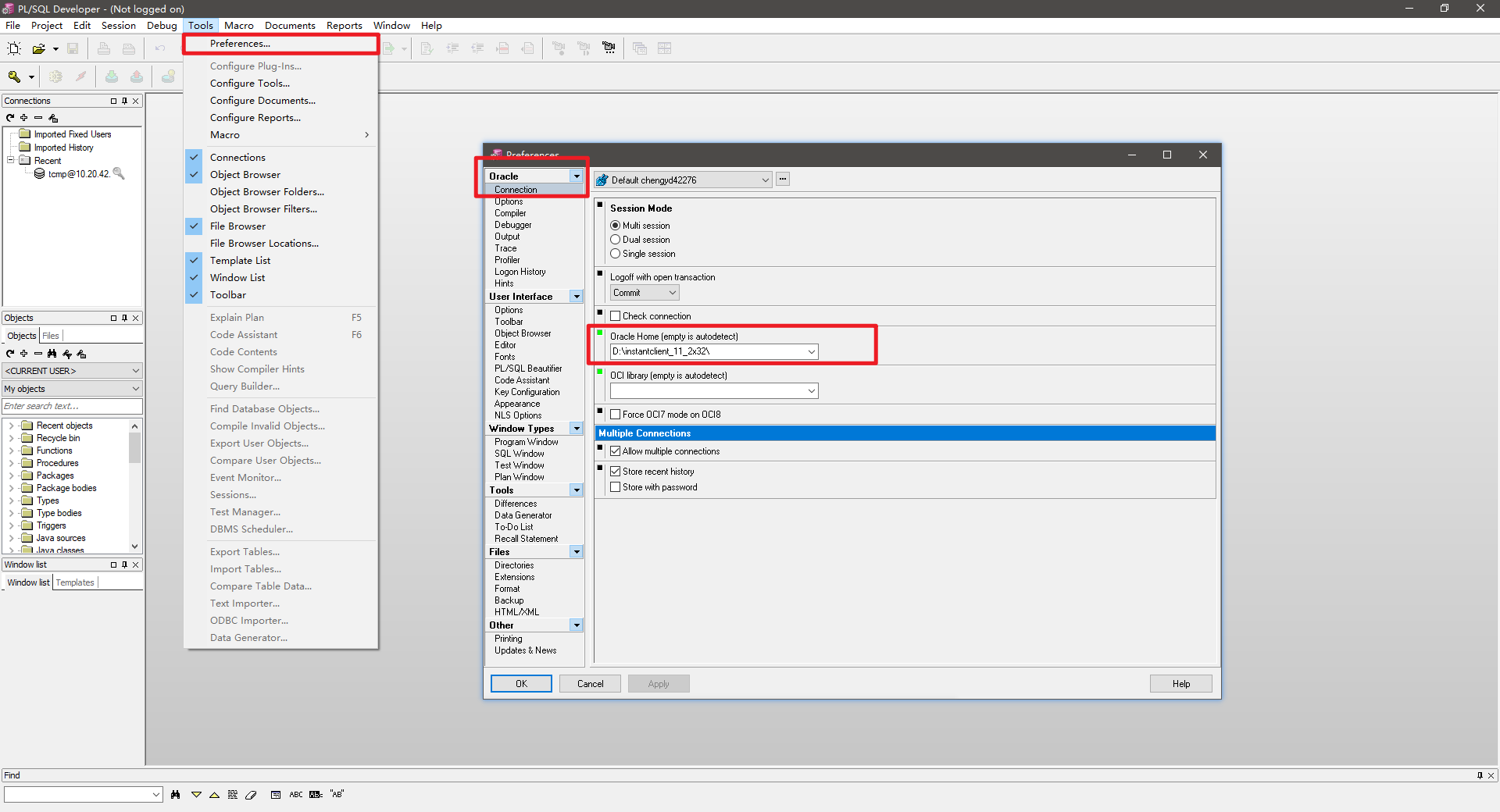Click the filter wrench icon in Objects panel

click(67, 354)
